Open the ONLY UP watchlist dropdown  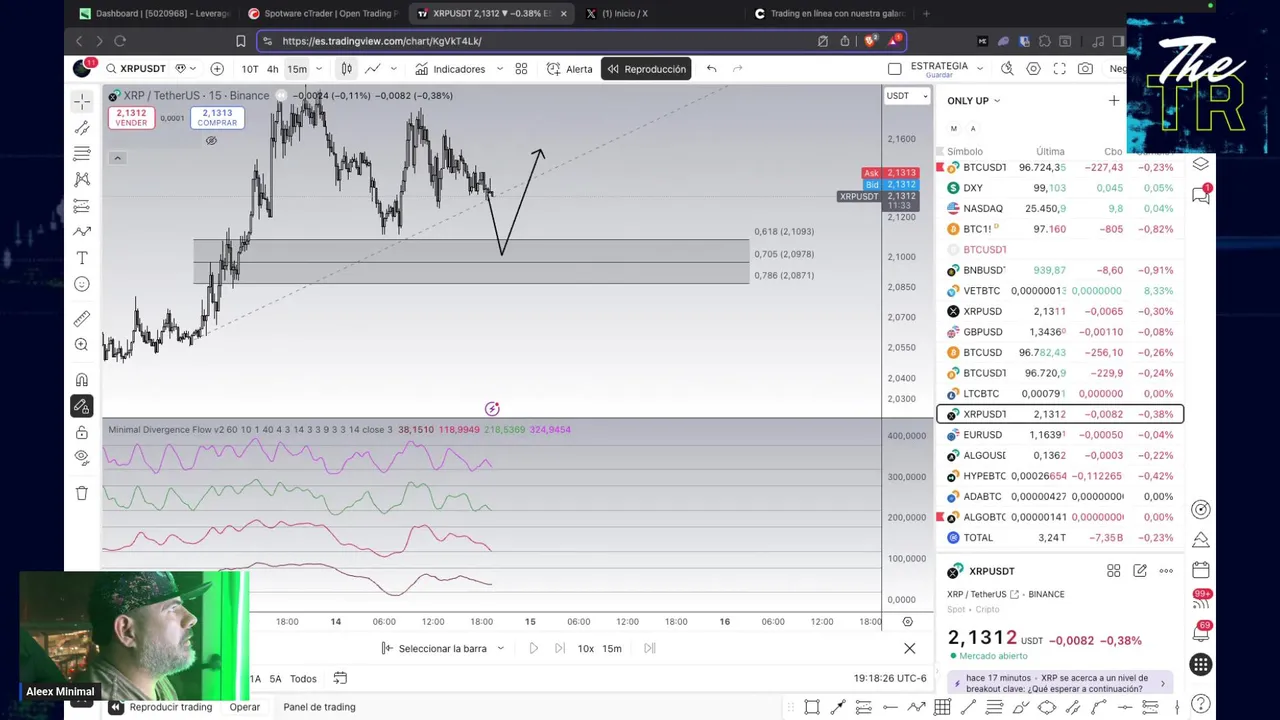pos(974,101)
